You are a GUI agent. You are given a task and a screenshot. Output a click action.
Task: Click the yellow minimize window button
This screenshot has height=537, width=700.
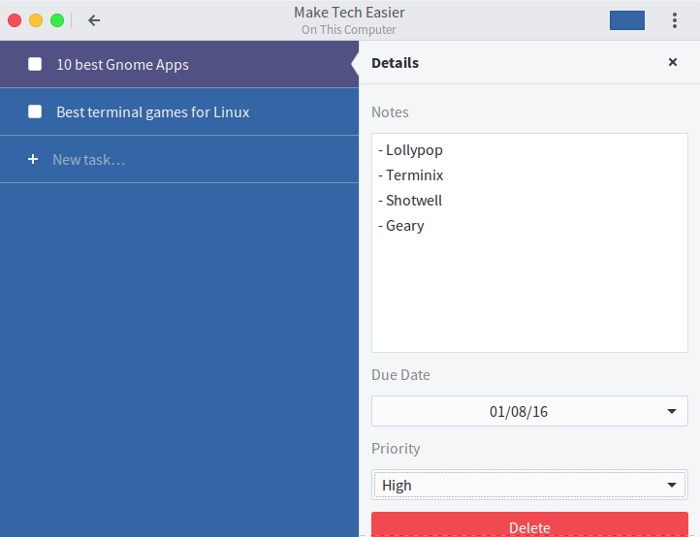tap(36, 21)
